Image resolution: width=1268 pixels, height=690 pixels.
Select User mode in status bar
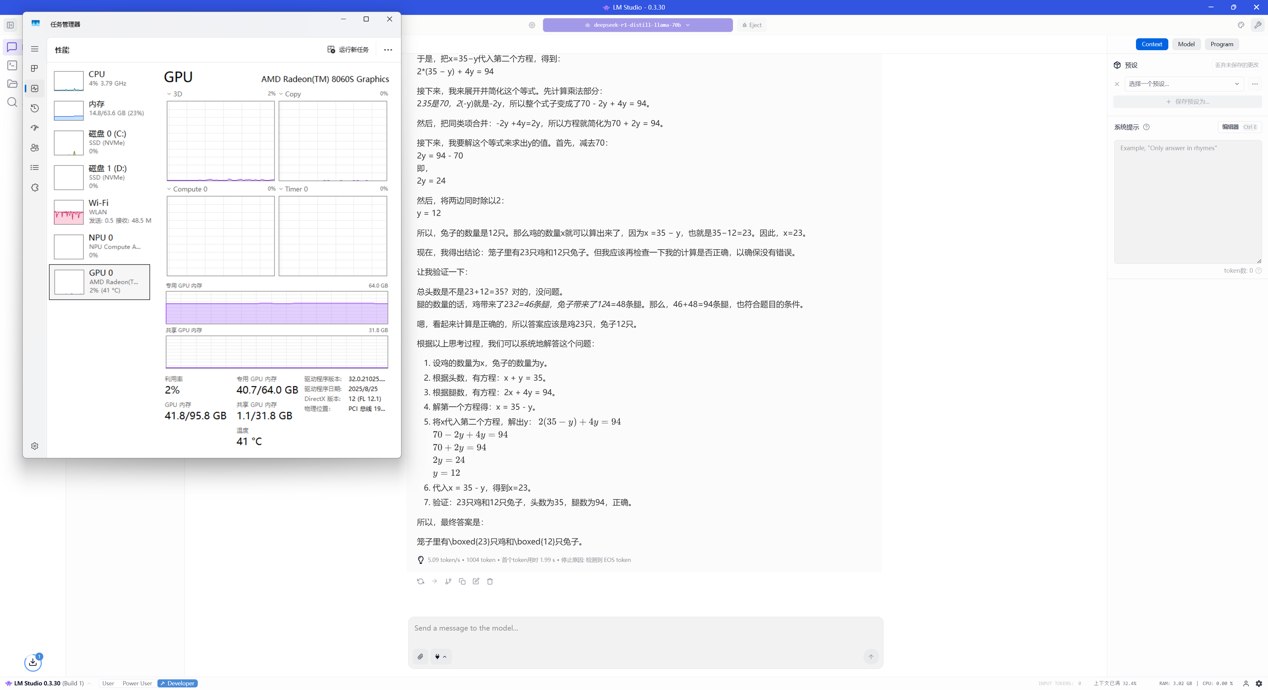click(108, 684)
